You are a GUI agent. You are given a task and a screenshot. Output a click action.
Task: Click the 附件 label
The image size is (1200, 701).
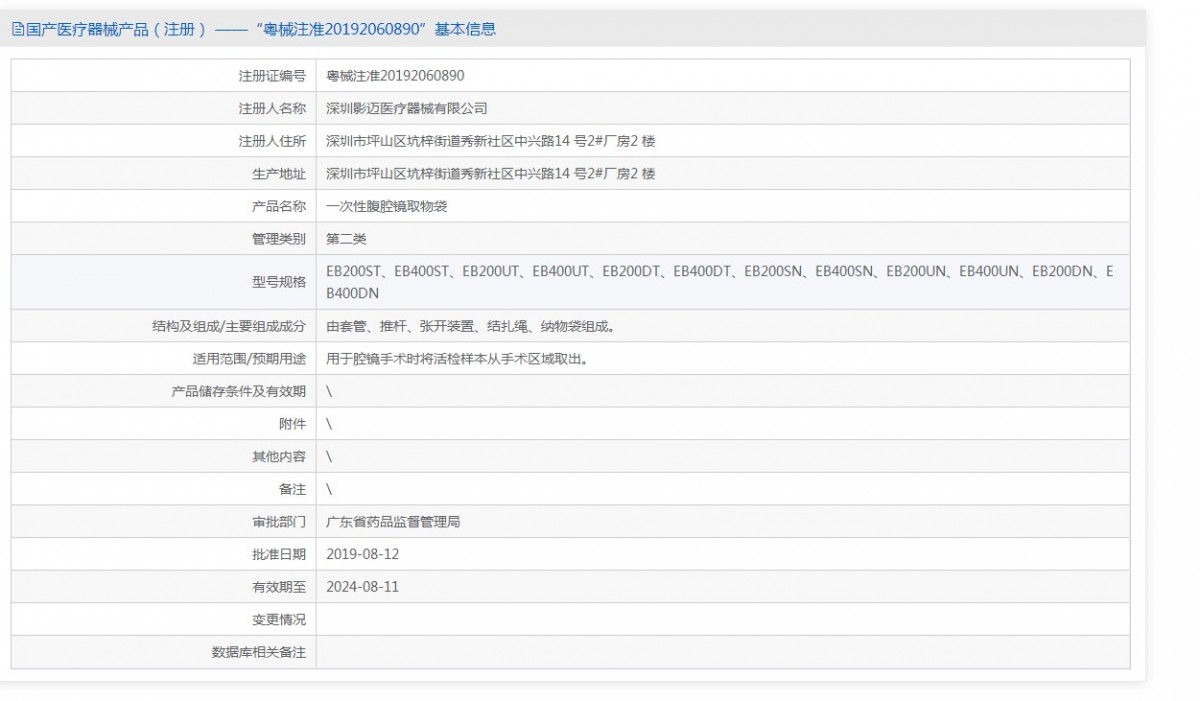(293, 424)
